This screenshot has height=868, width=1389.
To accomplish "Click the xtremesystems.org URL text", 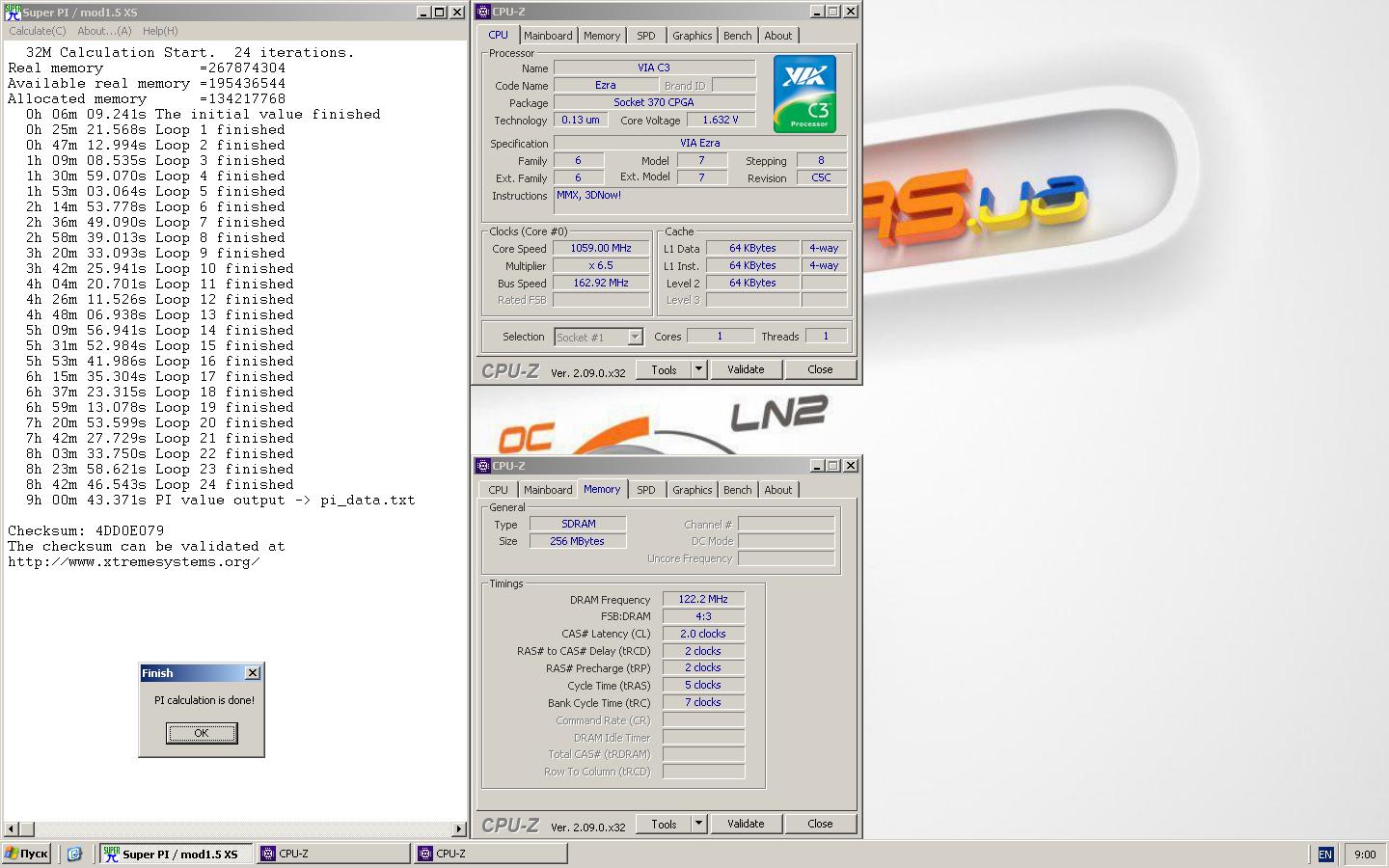I will tap(134, 561).
